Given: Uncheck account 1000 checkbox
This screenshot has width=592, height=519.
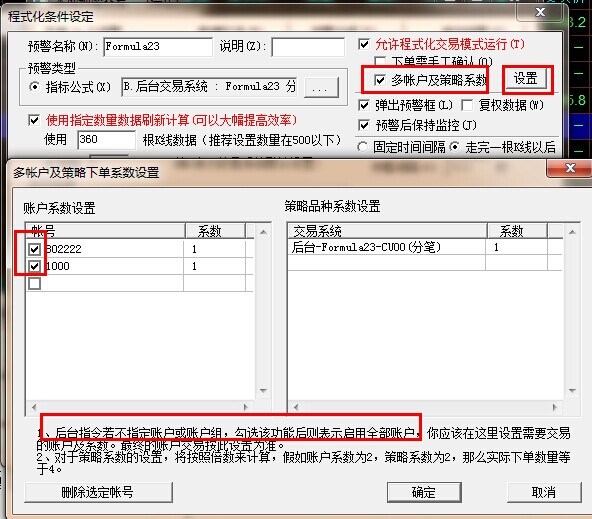Looking at the screenshot, I should pos(35,266).
